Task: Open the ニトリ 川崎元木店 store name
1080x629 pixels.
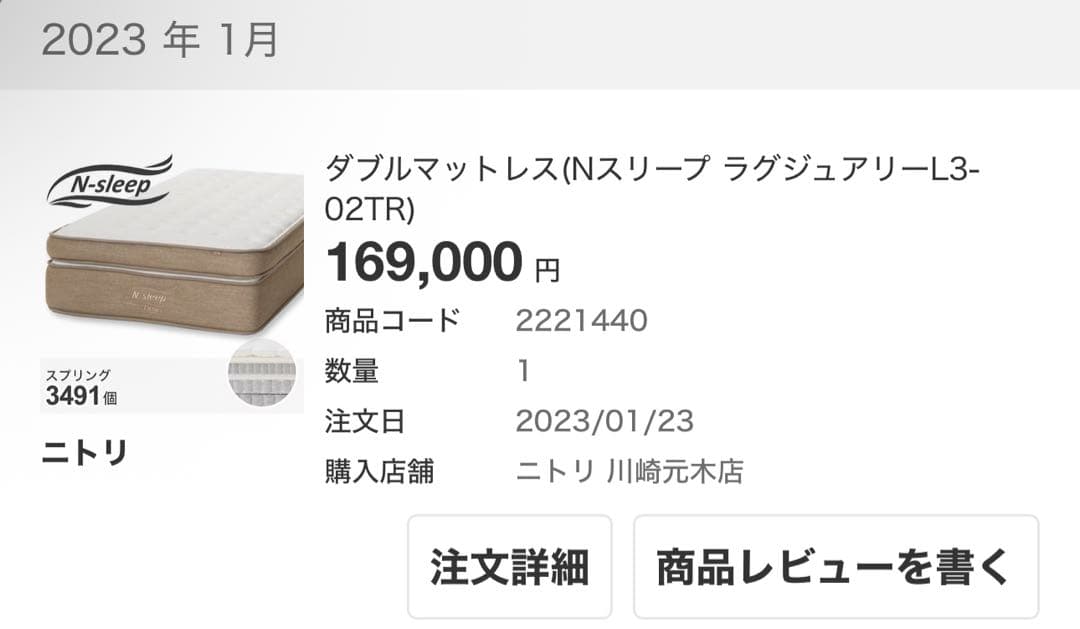Action: [x=629, y=470]
